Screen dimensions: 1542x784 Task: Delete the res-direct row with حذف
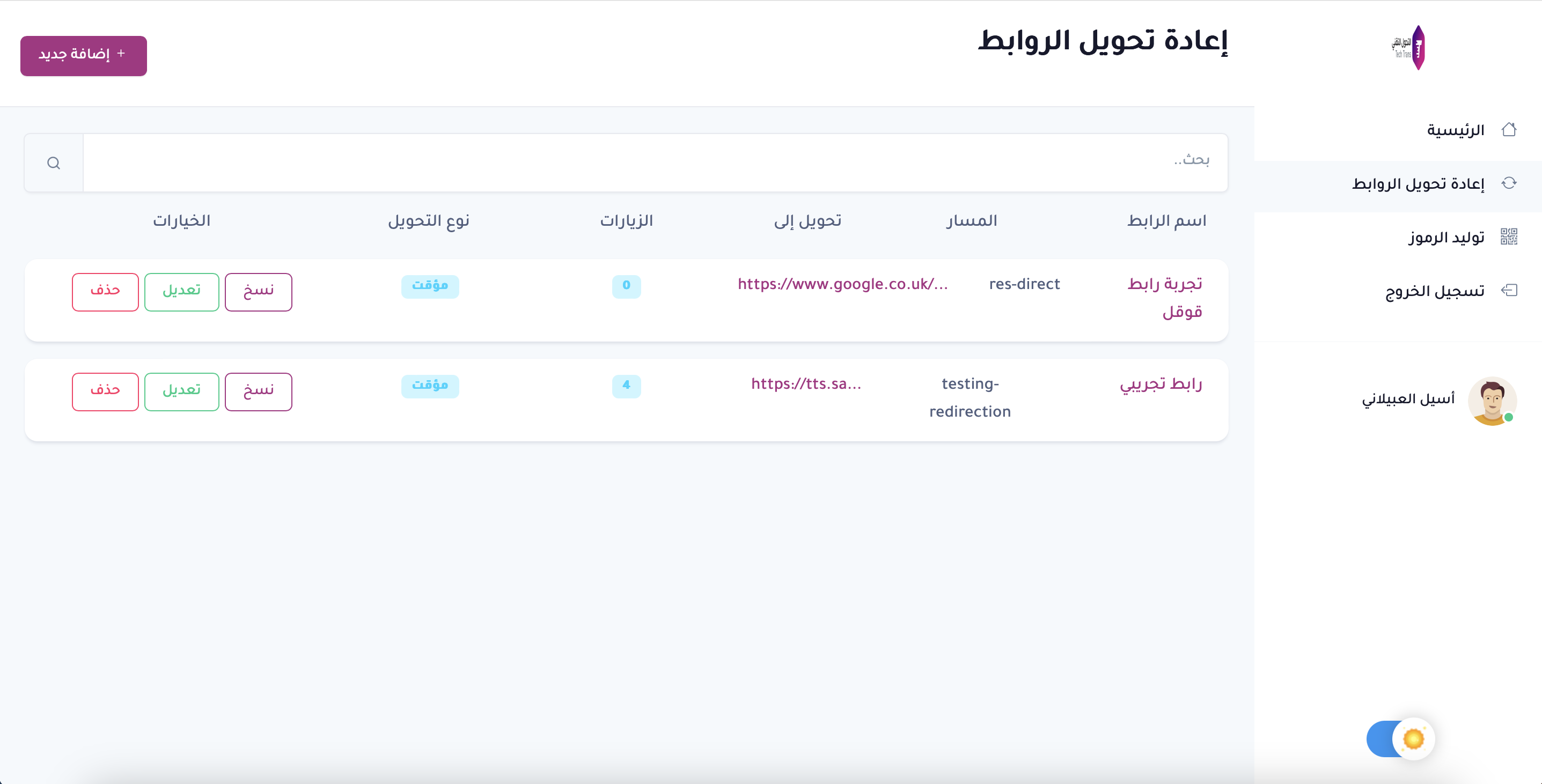[105, 292]
